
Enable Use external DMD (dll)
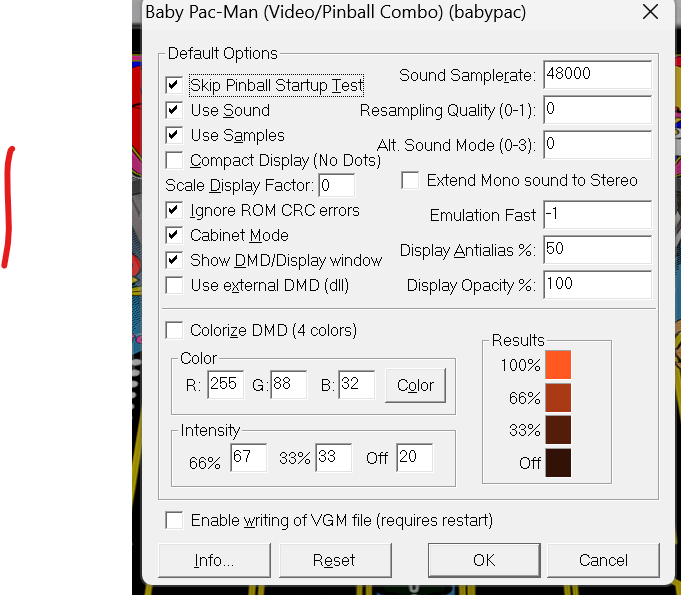(174, 285)
